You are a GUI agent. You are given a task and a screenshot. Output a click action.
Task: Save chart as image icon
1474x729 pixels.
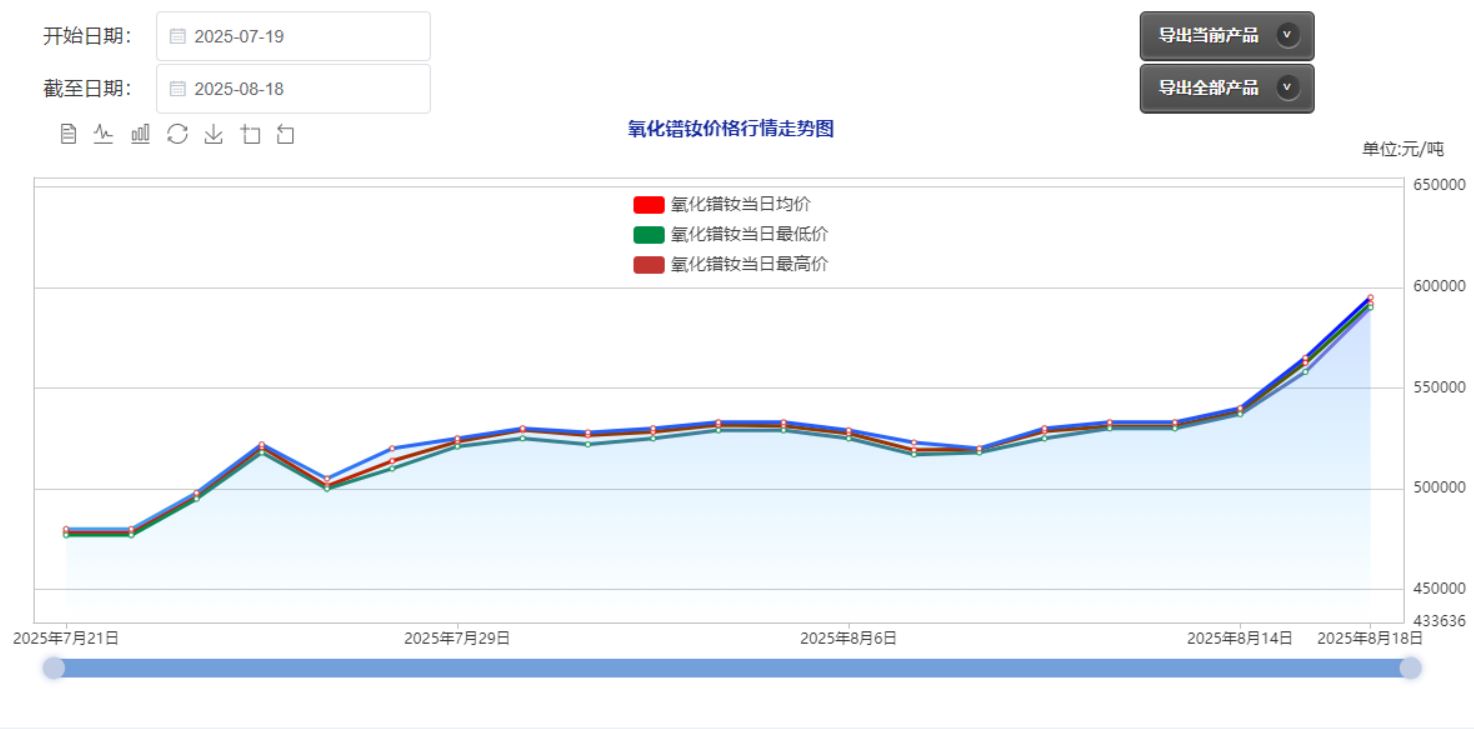[213, 134]
